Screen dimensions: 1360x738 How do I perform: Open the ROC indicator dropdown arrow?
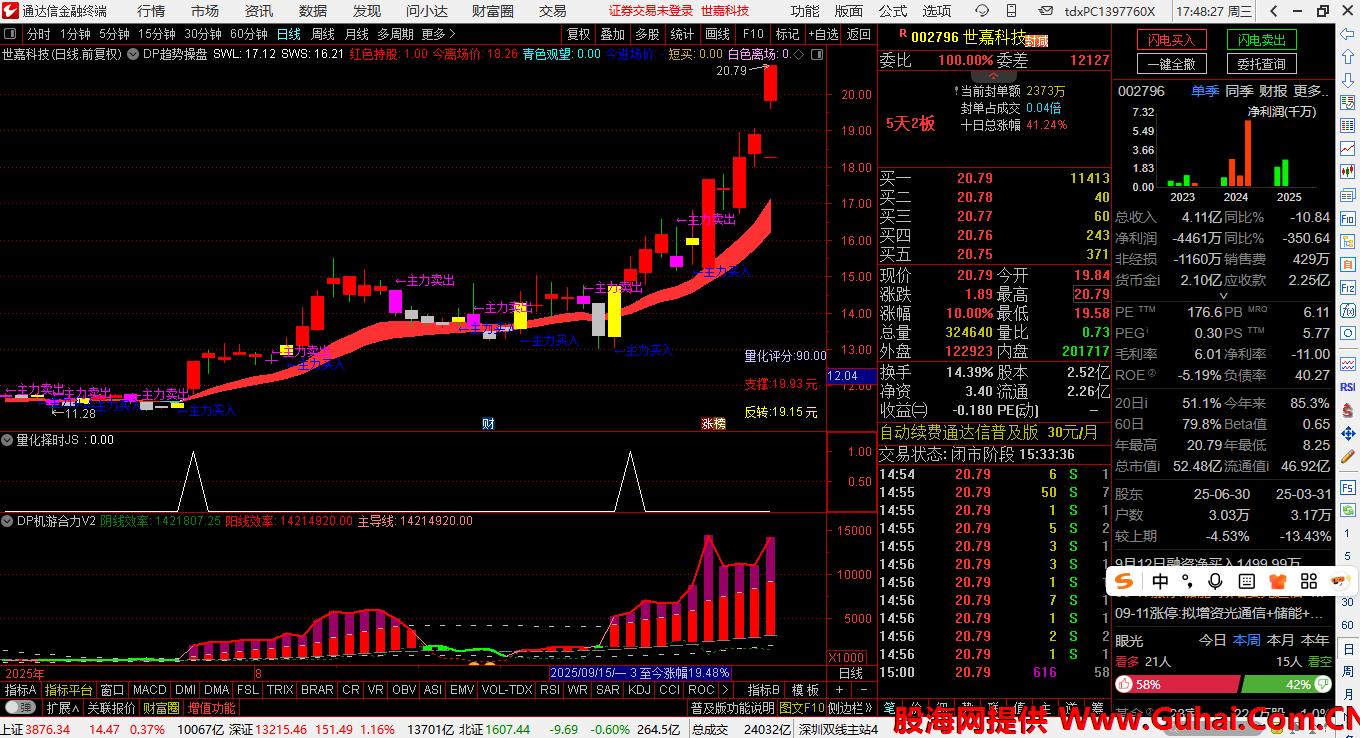[723, 690]
